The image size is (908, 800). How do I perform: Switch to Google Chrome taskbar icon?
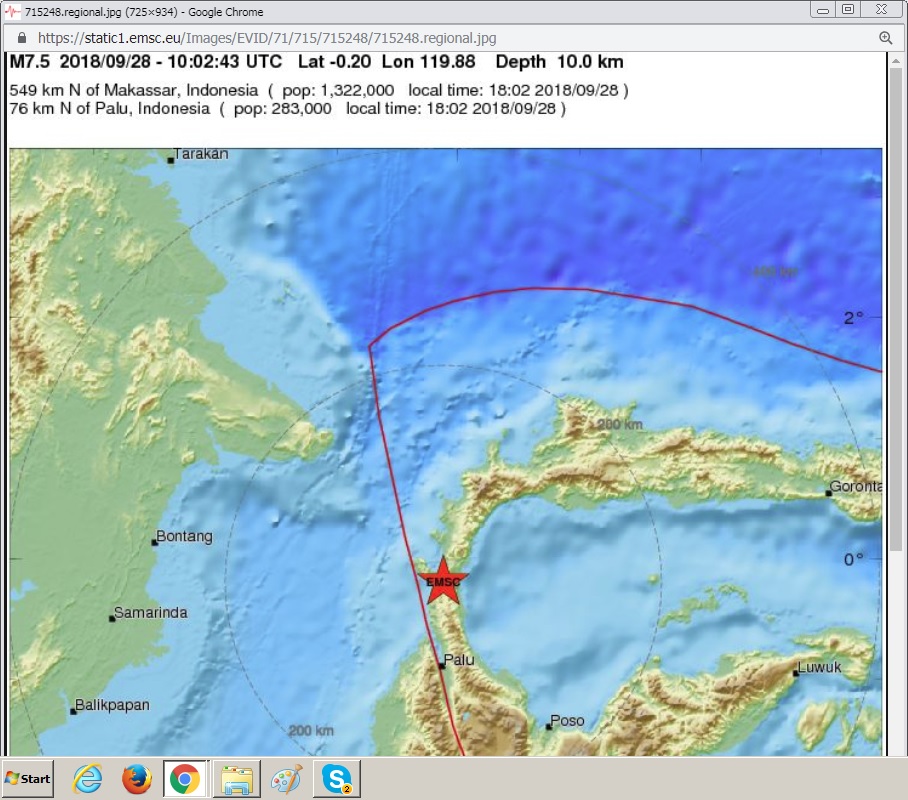click(x=184, y=779)
